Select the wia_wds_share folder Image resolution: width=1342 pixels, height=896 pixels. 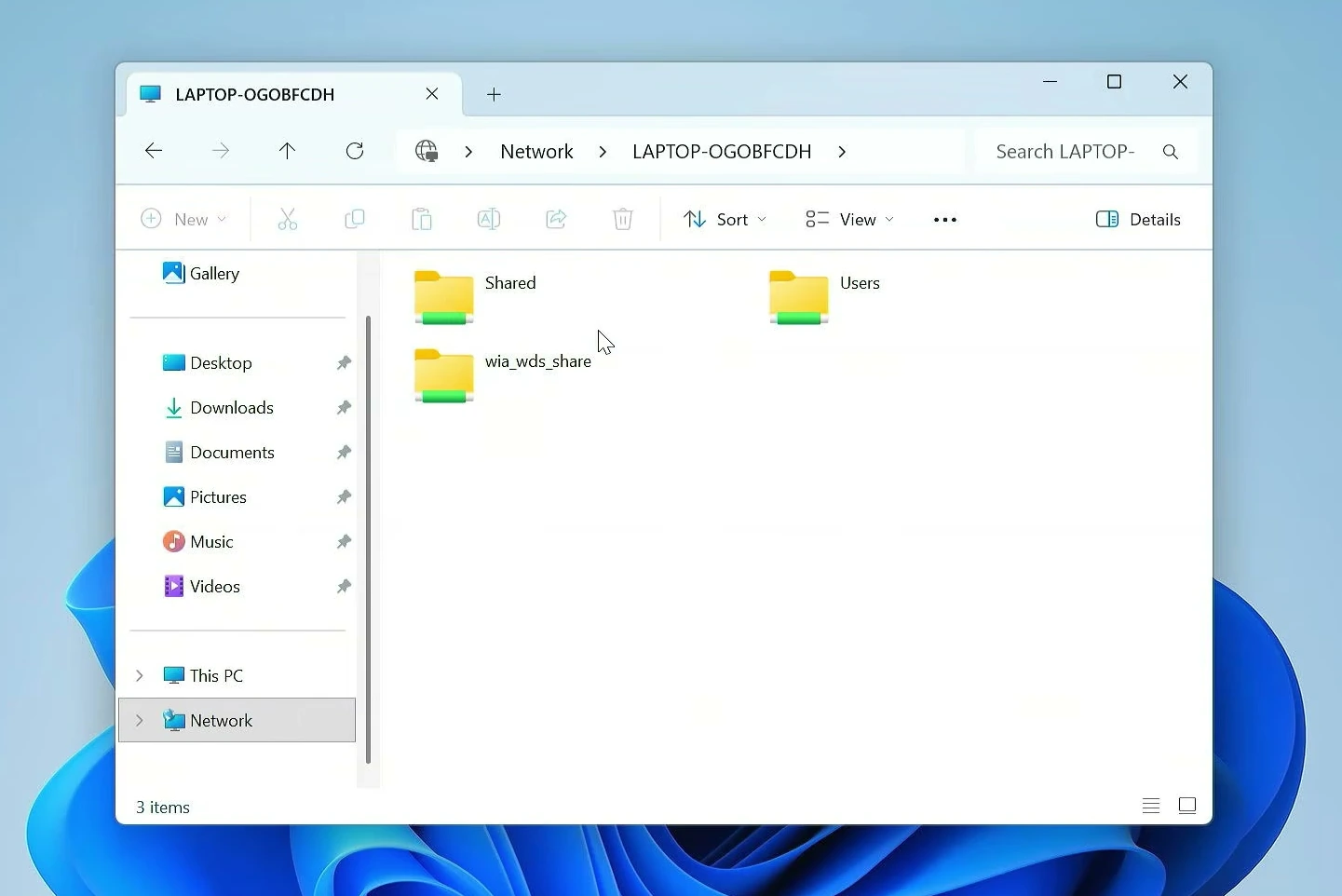[x=503, y=375]
